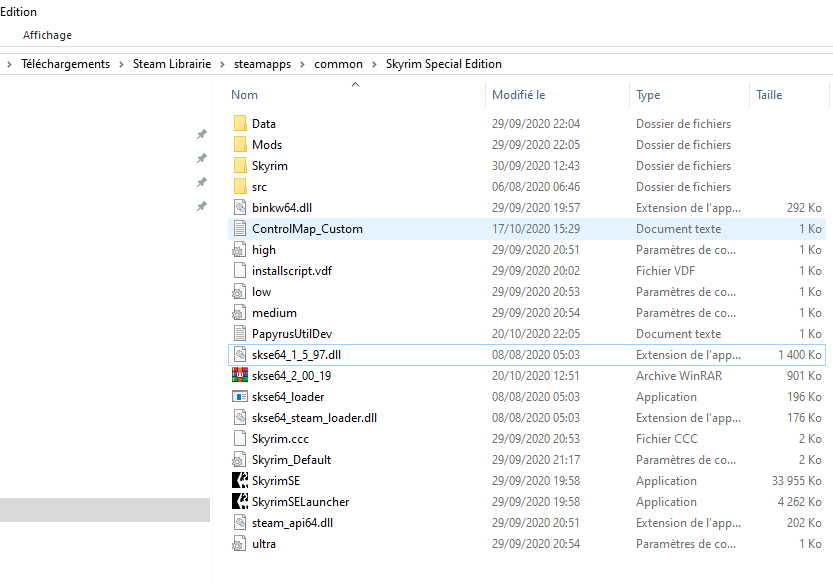Image resolution: width=833 pixels, height=584 pixels.
Task: Select the Skyrim_Default settings icon
Action: (x=240, y=459)
